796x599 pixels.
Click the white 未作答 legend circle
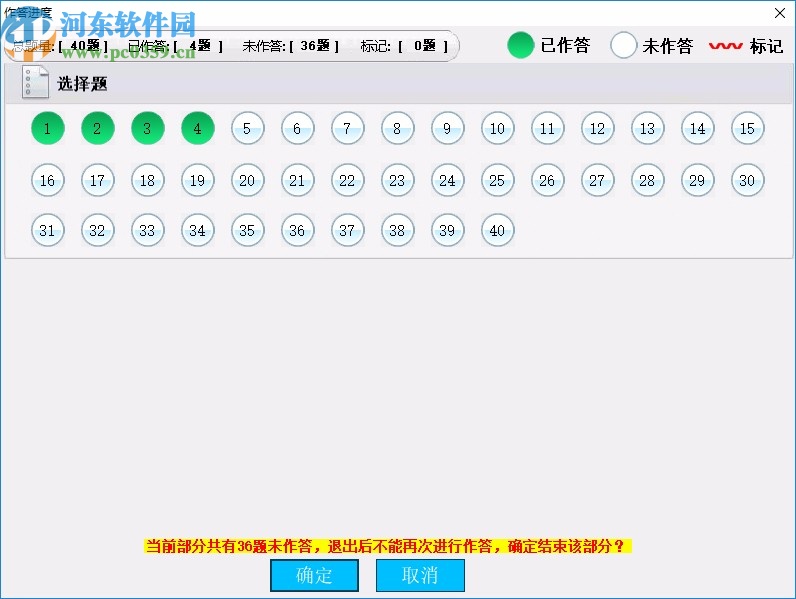[623, 45]
